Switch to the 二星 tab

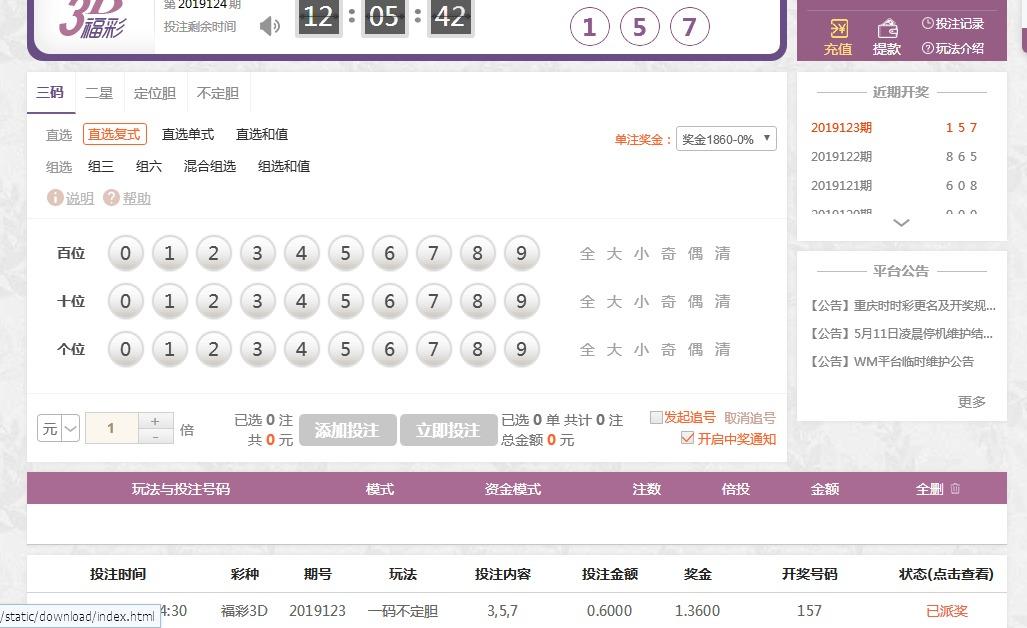tap(99, 93)
